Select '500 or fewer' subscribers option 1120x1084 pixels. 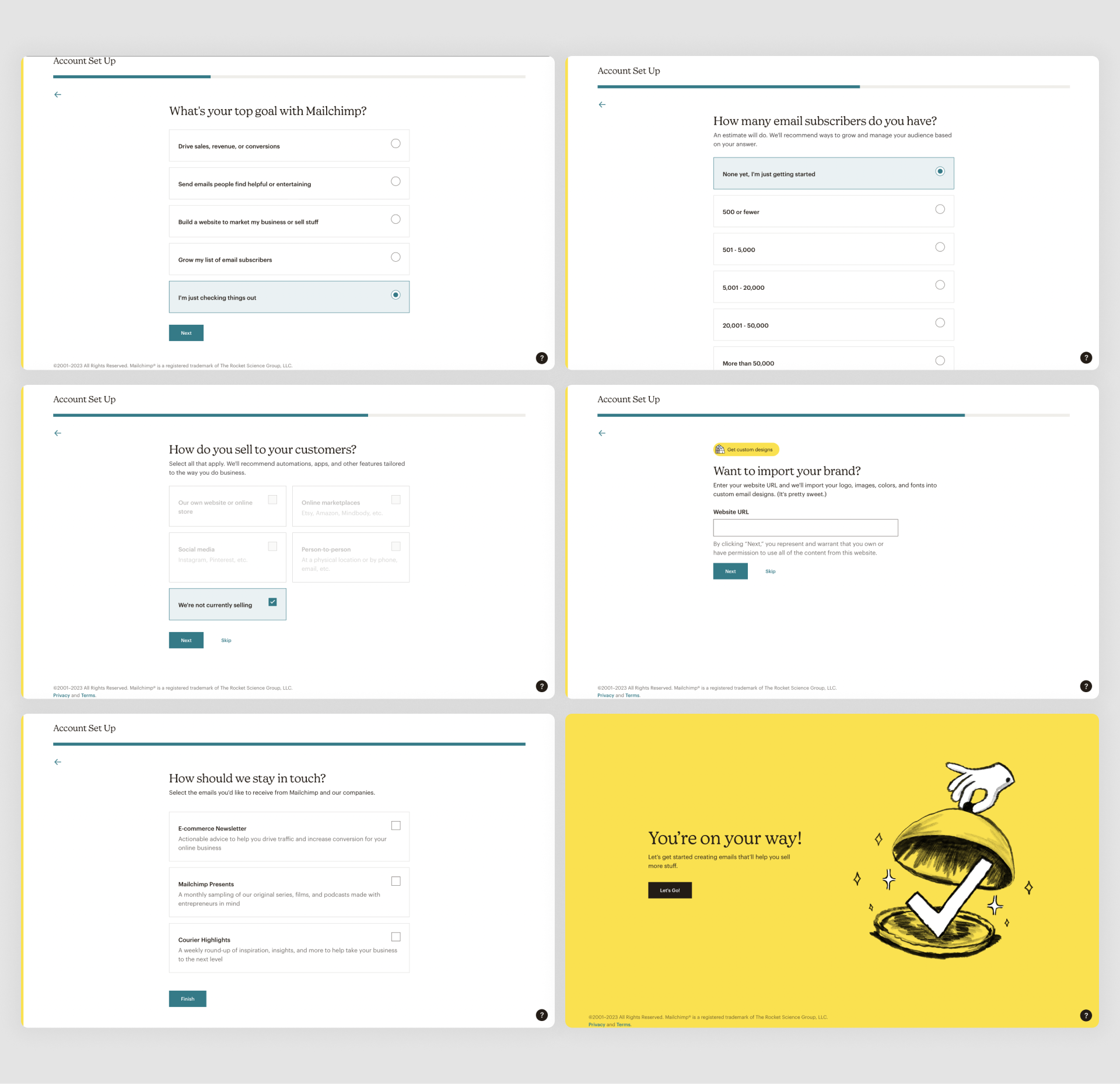[939, 210]
